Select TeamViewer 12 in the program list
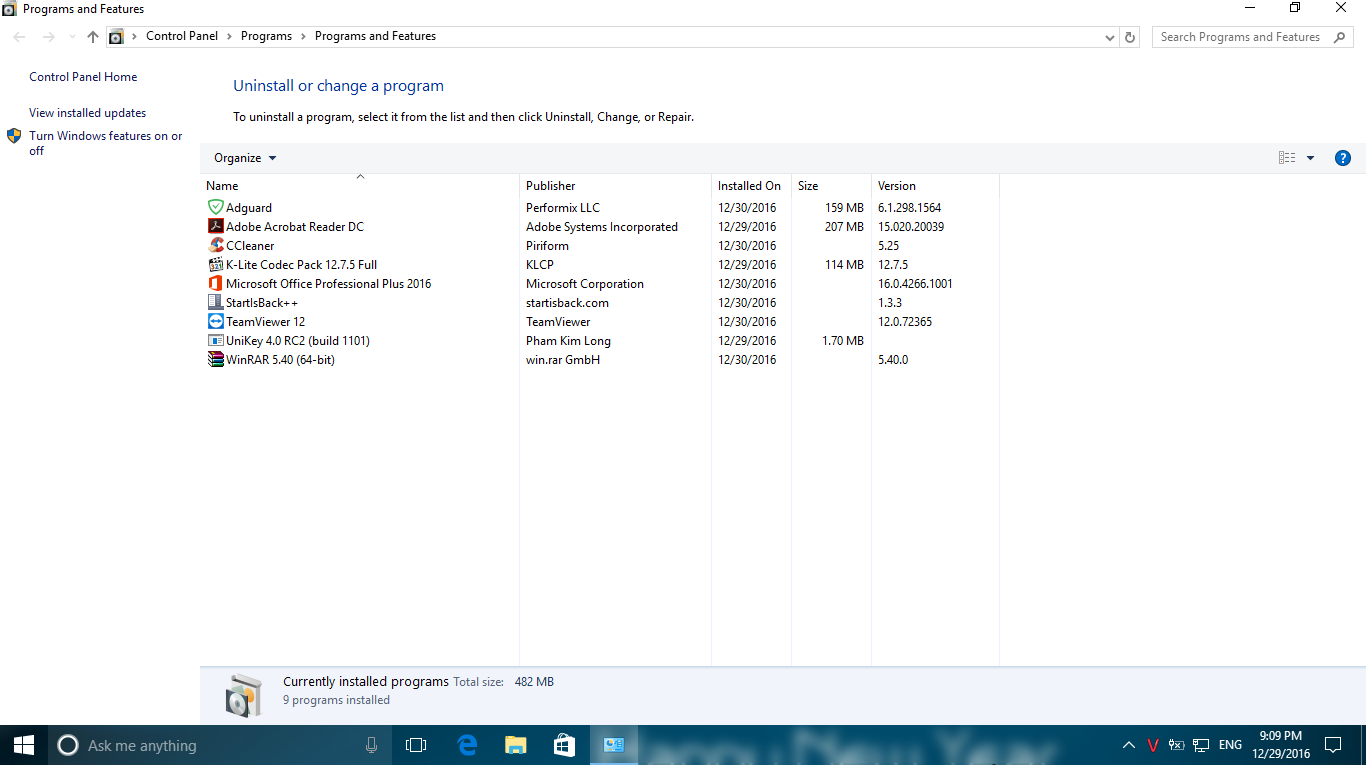Viewport: 1366px width, 765px height. click(265, 322)
